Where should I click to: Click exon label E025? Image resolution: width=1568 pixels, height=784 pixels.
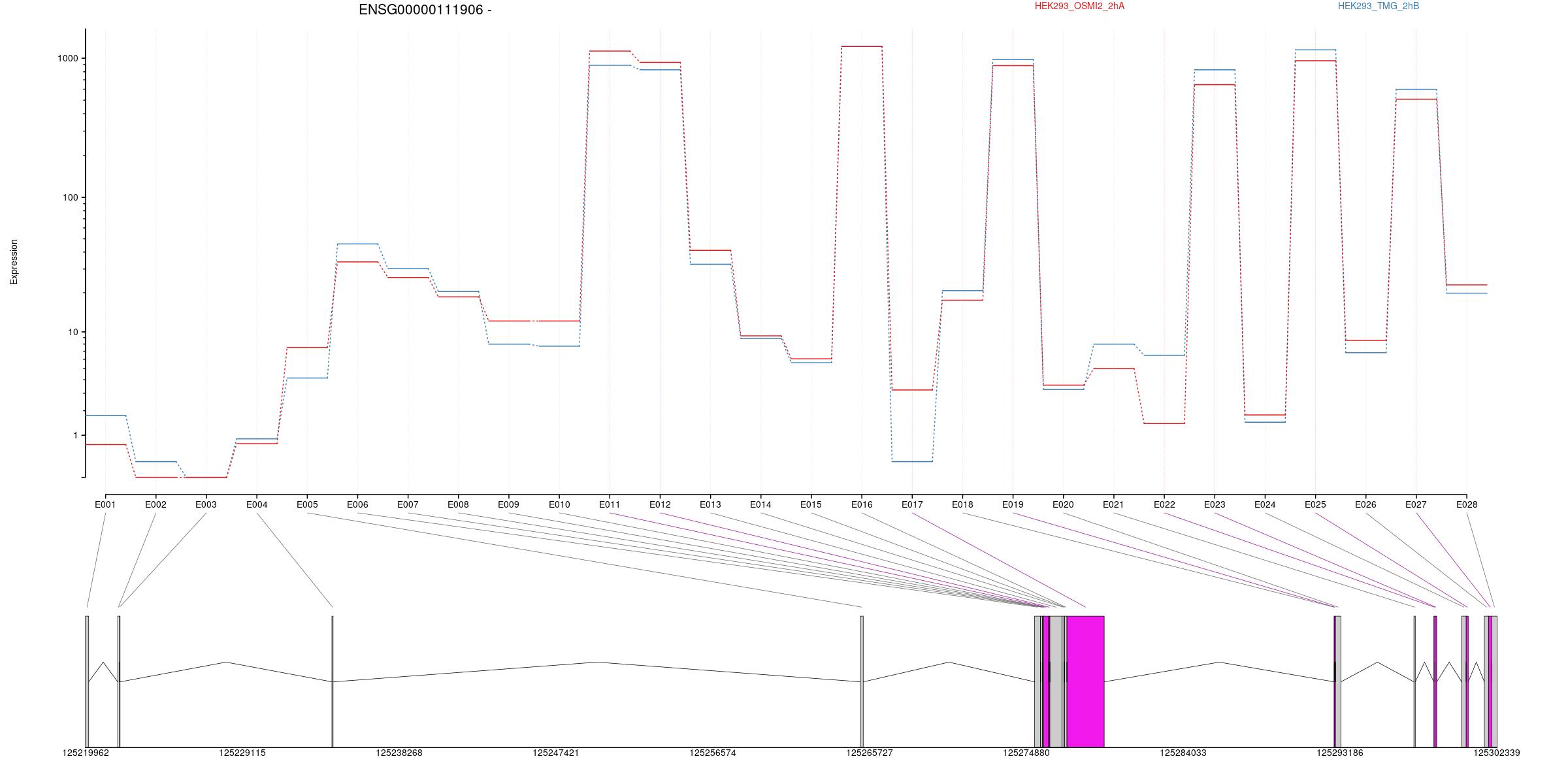point(1315,504)
